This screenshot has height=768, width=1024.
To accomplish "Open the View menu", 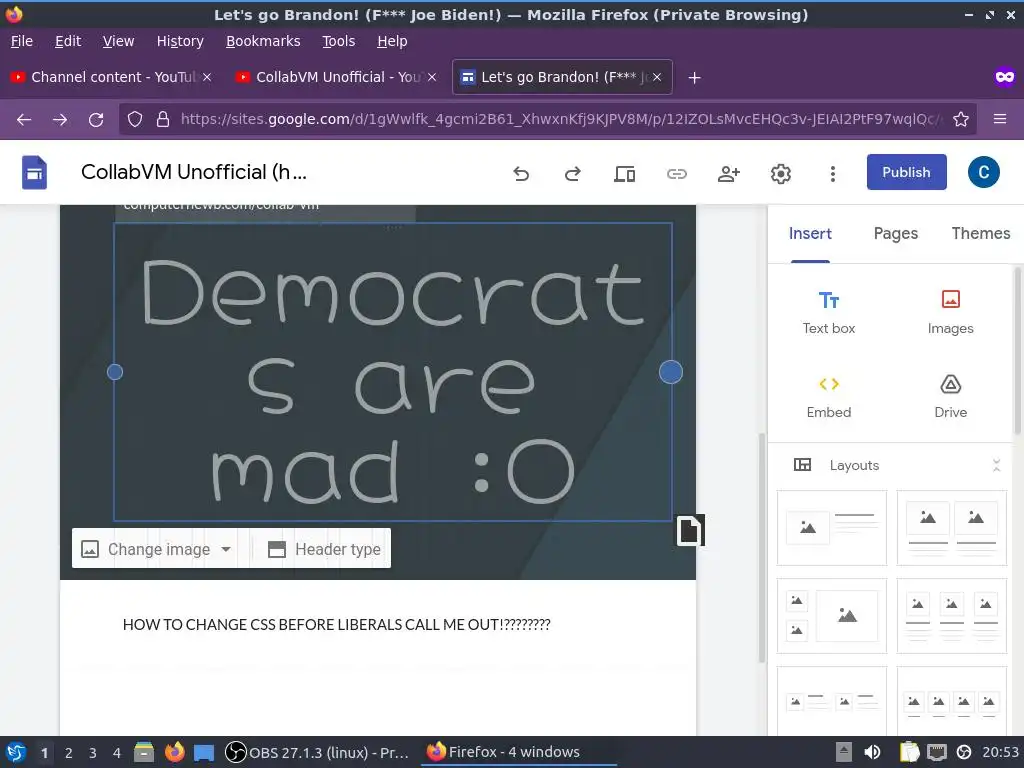I will (x=118, y=41).
